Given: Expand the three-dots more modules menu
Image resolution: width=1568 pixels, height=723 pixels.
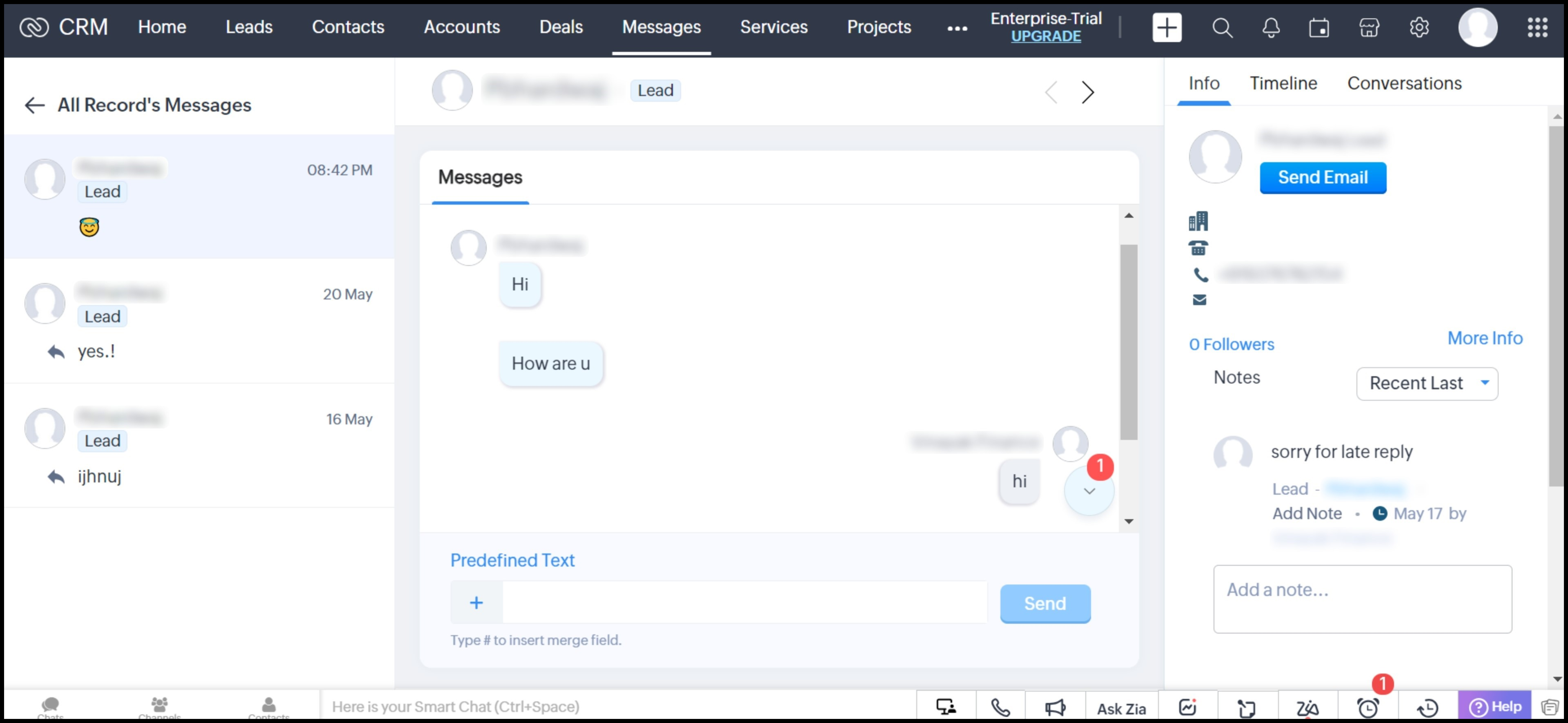Looking at the screenshot, I should tap(957, 28).
